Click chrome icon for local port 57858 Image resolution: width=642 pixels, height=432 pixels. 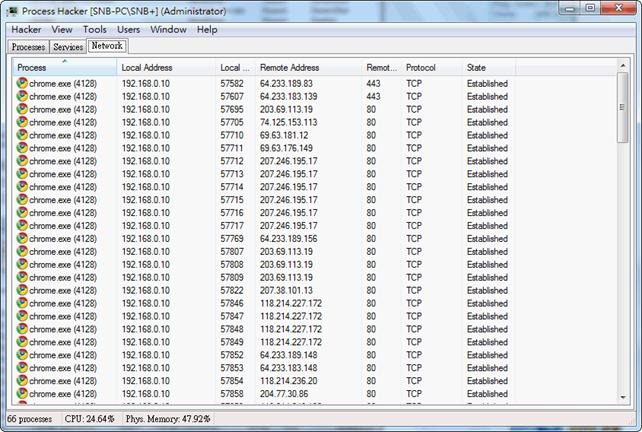coord(22,394)
